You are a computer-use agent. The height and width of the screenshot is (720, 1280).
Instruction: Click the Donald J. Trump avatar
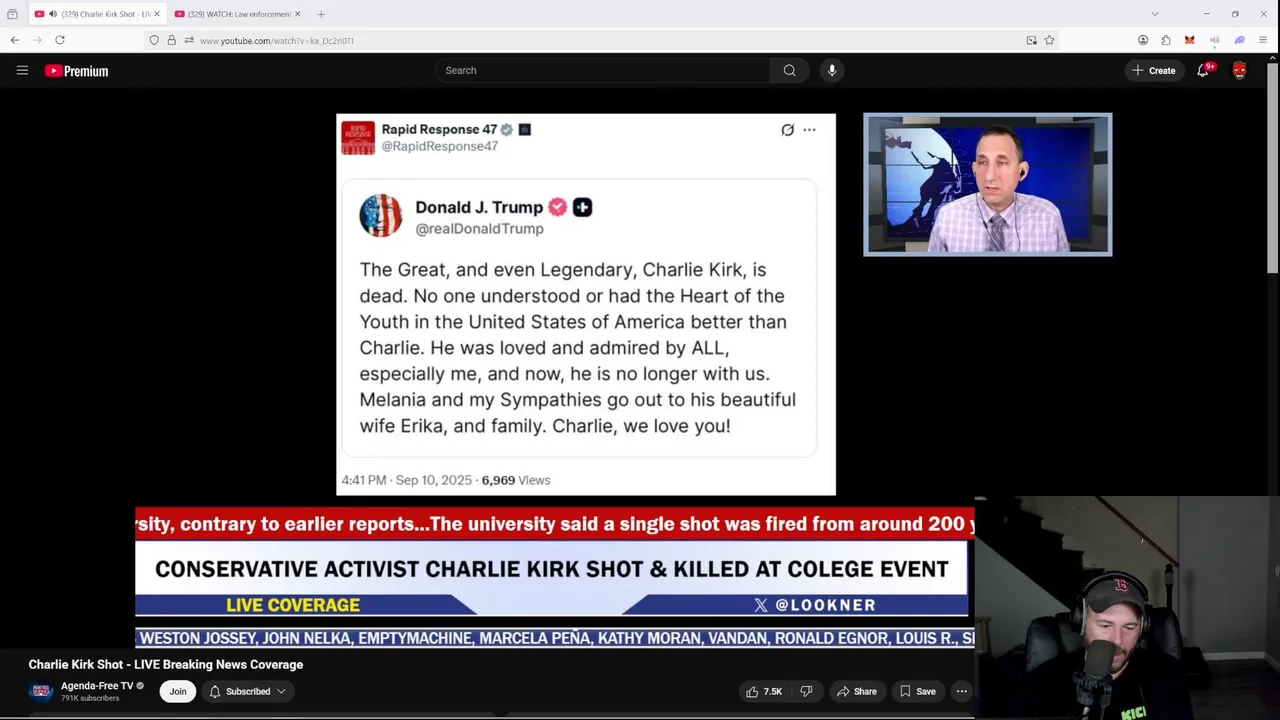click(x=381, y=215)
